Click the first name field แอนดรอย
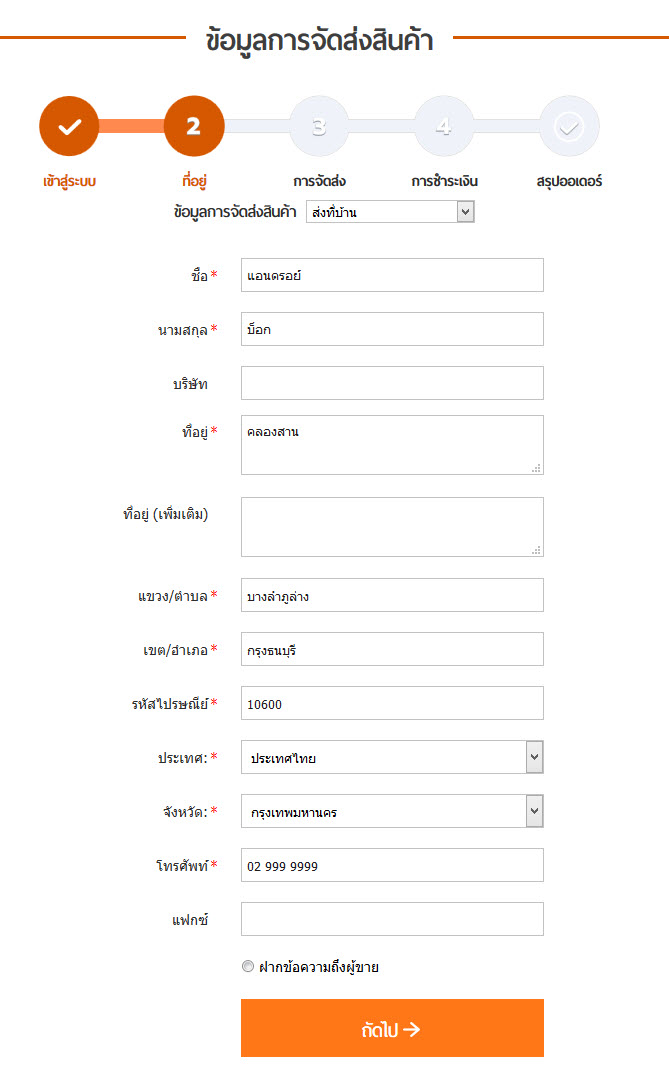This screenshot has width=669, height=1079. tap(392, 275)
